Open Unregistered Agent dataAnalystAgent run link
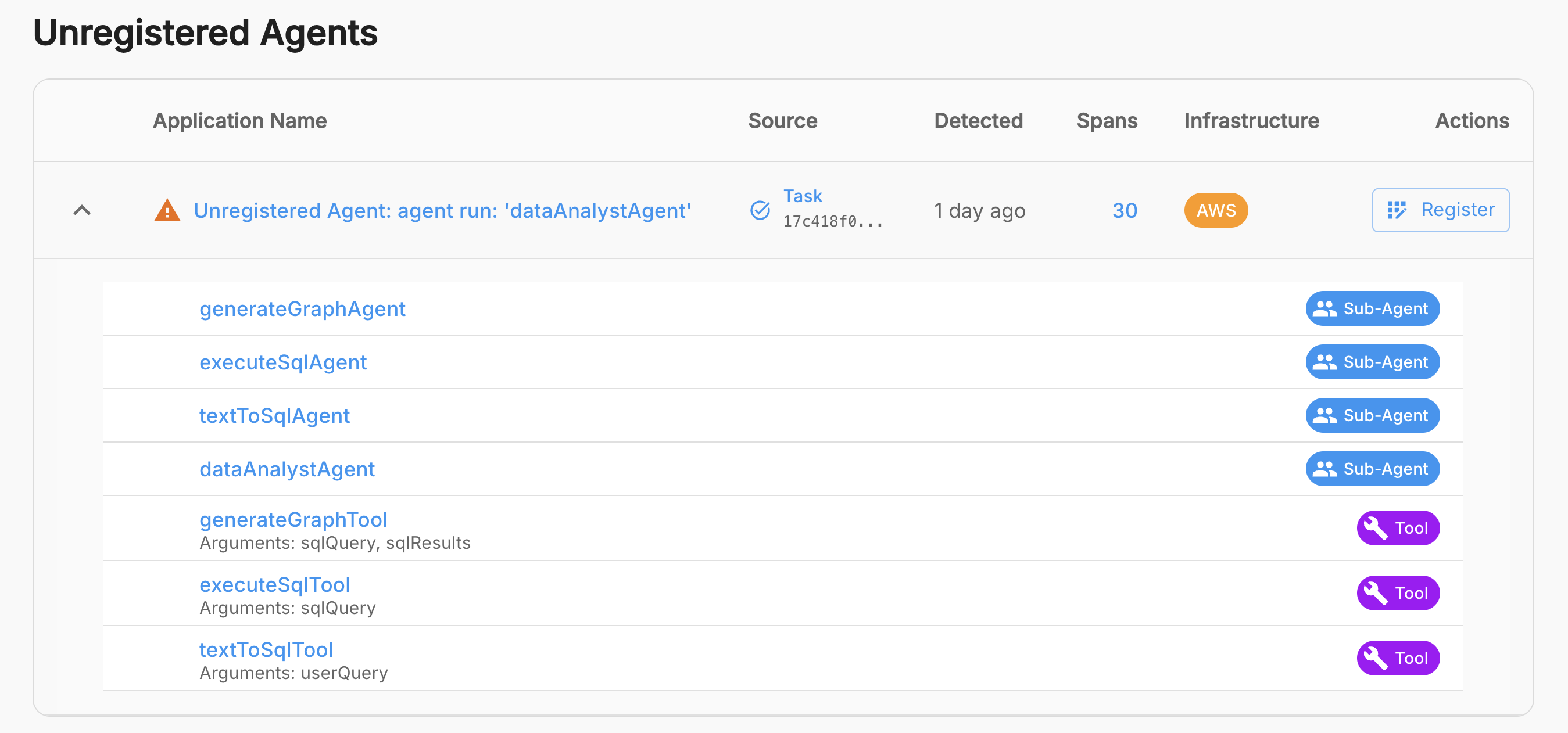 tap(442, 210)
